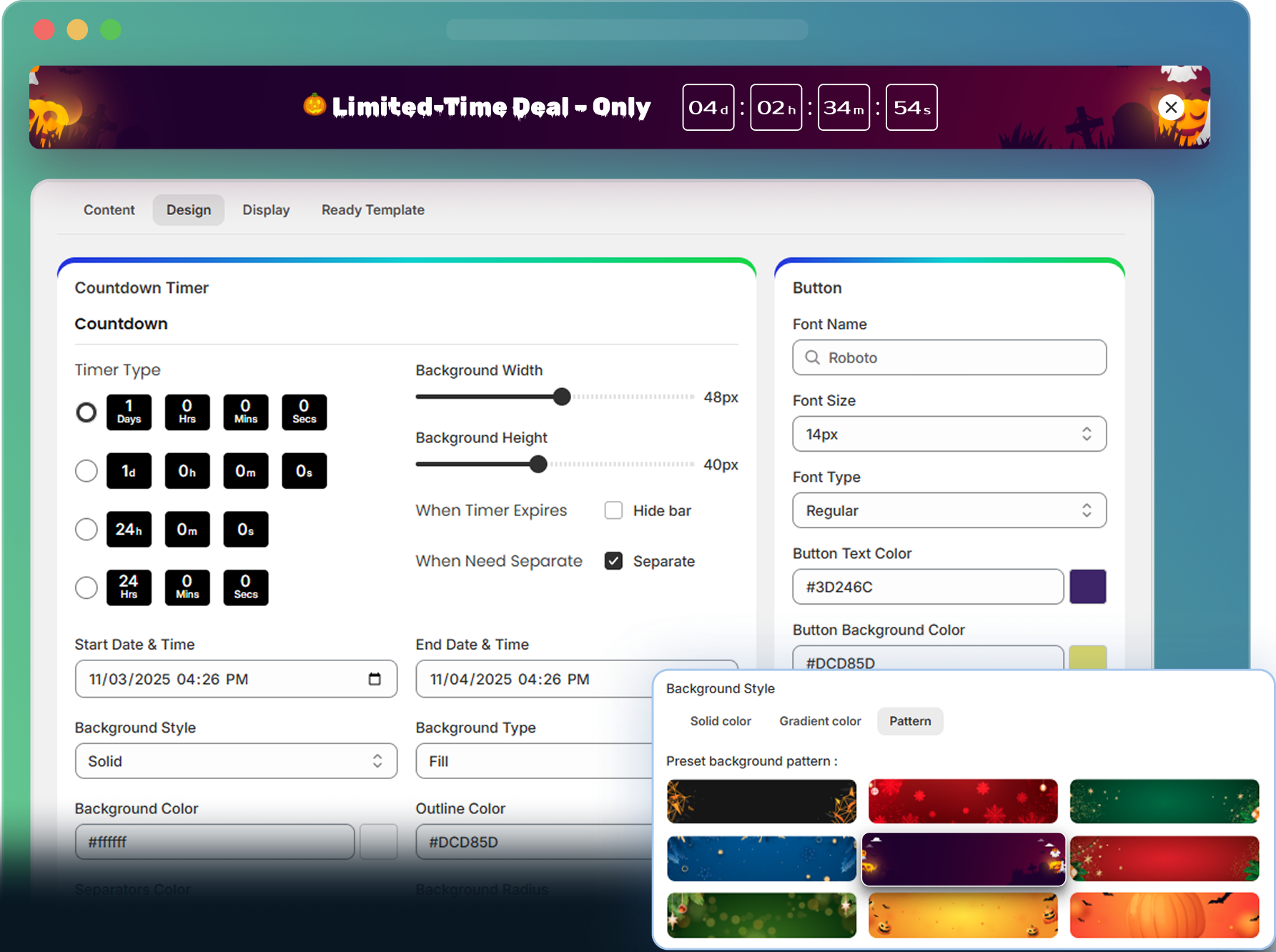Choose the Gradient color background style
Image resolution: width=1276 pixels, height=952 pixels.
[820, 721]
